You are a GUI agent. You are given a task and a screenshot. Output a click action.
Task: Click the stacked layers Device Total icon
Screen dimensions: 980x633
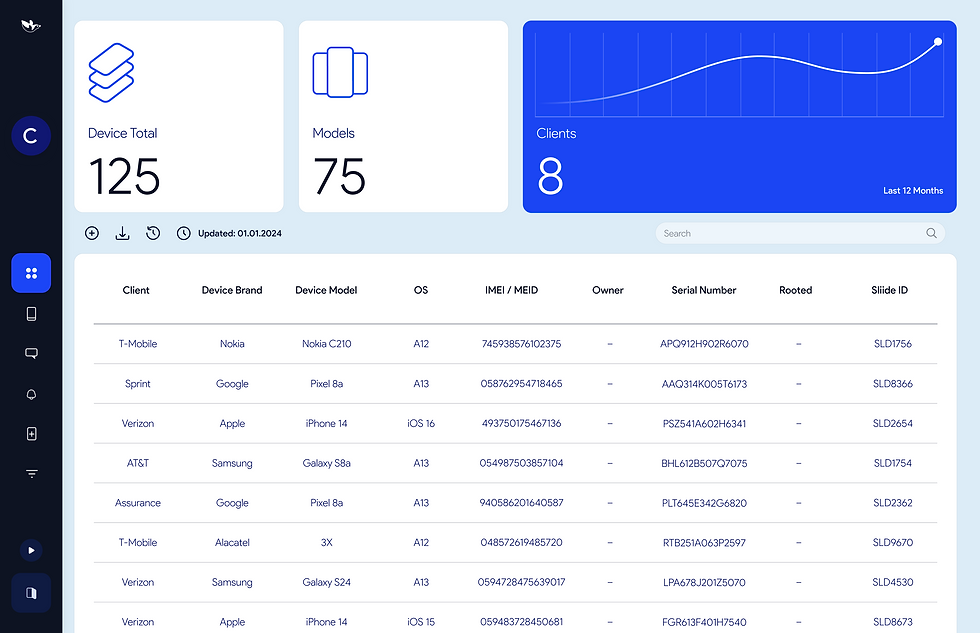tap(111, 72)
